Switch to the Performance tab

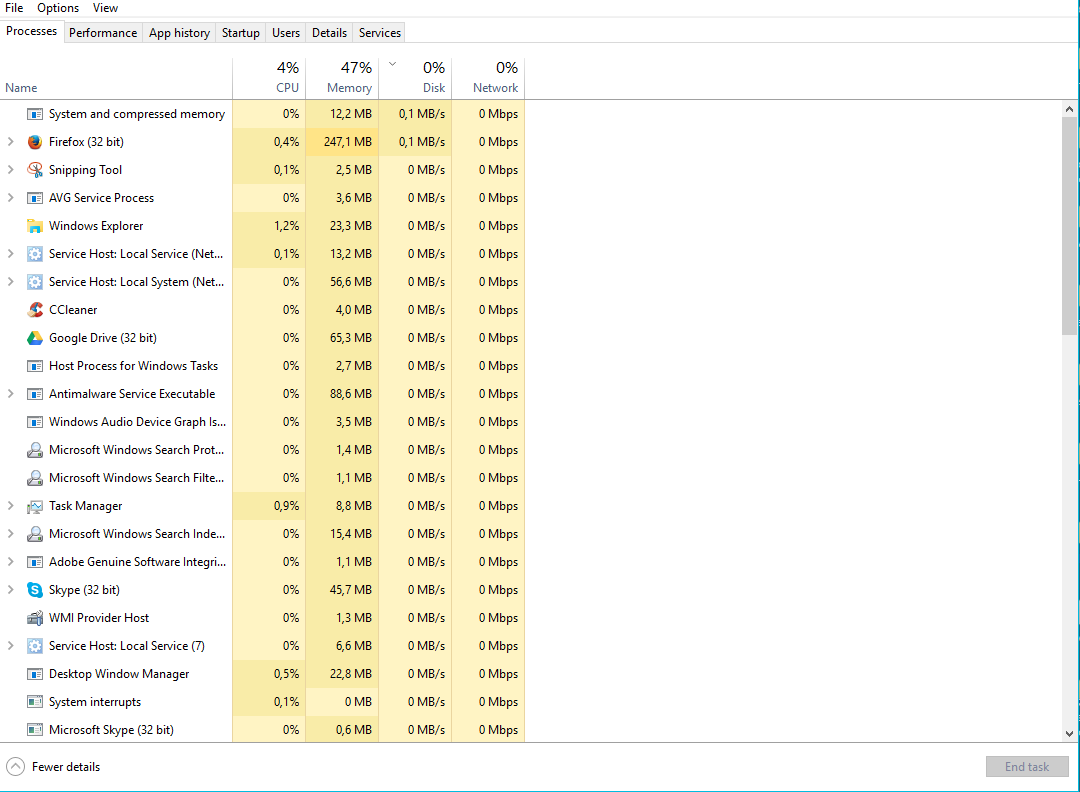tap(103, 33)
